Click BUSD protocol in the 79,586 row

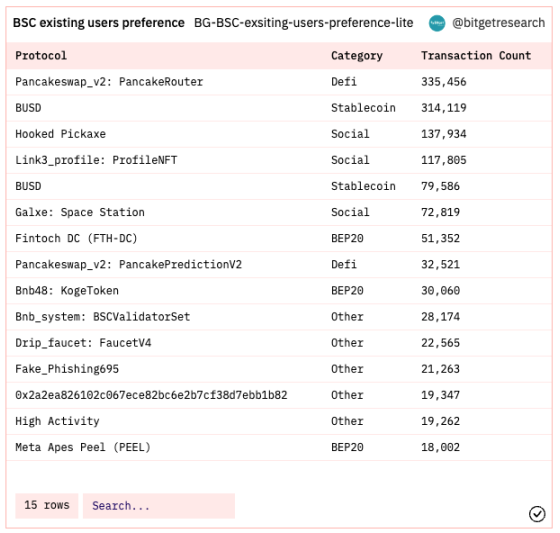click(x=28, y=186)
